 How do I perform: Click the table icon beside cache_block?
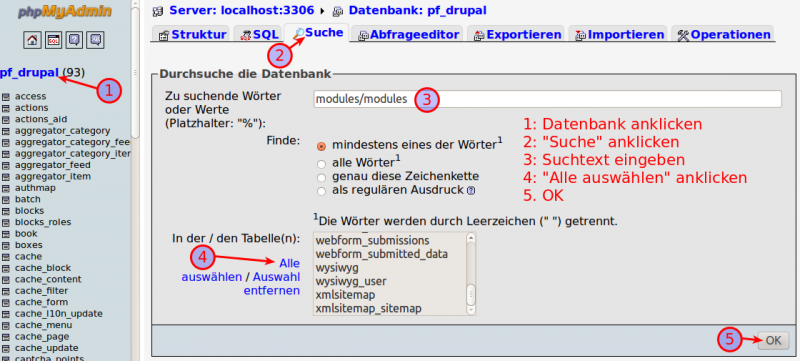[6, 268]
